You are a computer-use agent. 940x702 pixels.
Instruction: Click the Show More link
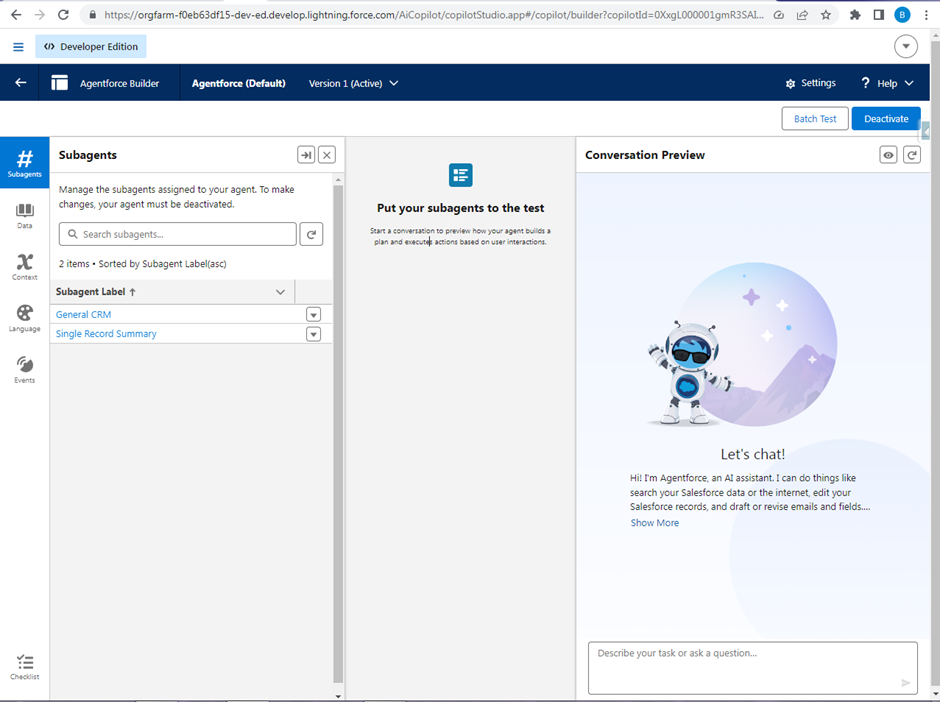(x=655, y=523)
